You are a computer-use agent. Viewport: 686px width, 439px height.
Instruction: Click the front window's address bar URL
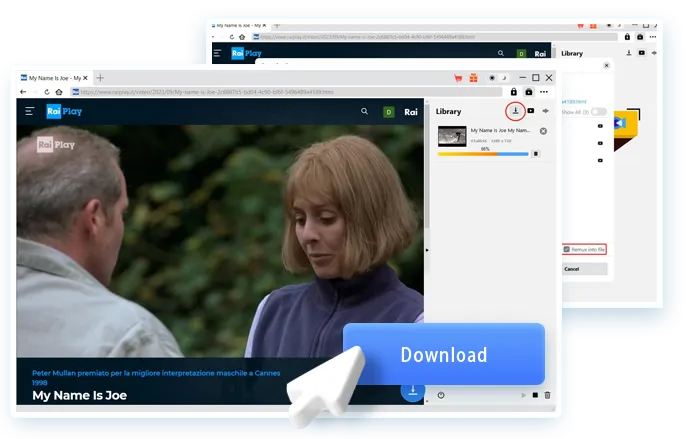[287, 92]
